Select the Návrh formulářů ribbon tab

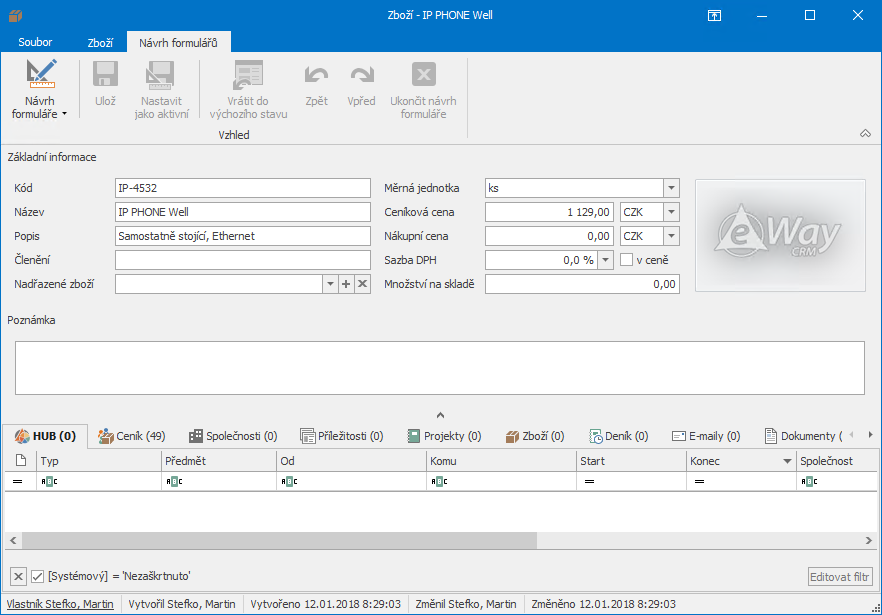pyautogui.click(x=178, y=42)
